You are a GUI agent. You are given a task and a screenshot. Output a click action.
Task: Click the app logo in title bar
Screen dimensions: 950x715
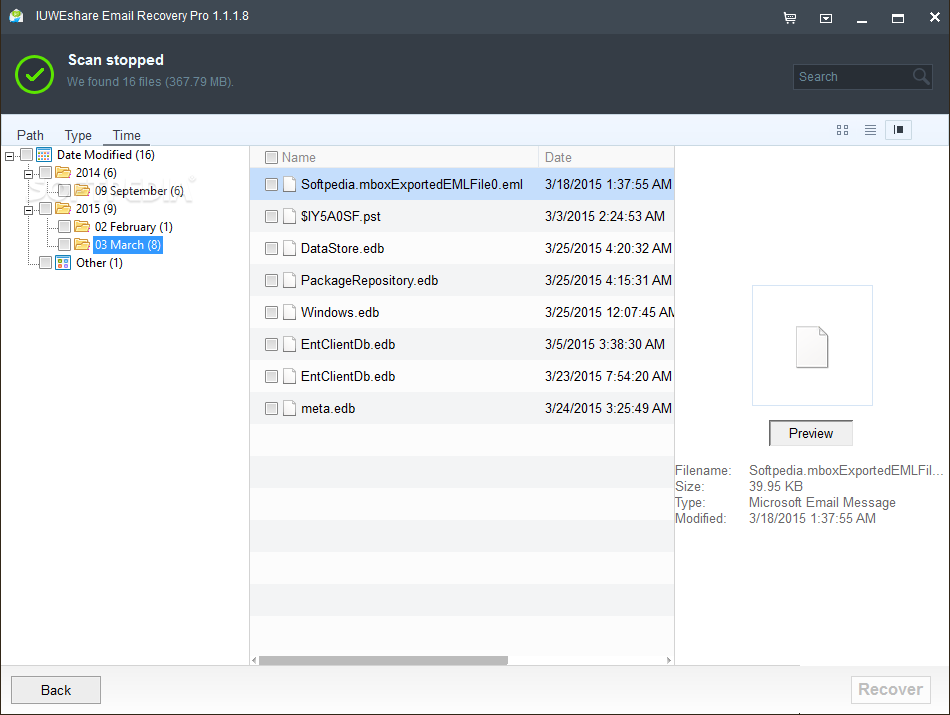(x=16, y=16)
